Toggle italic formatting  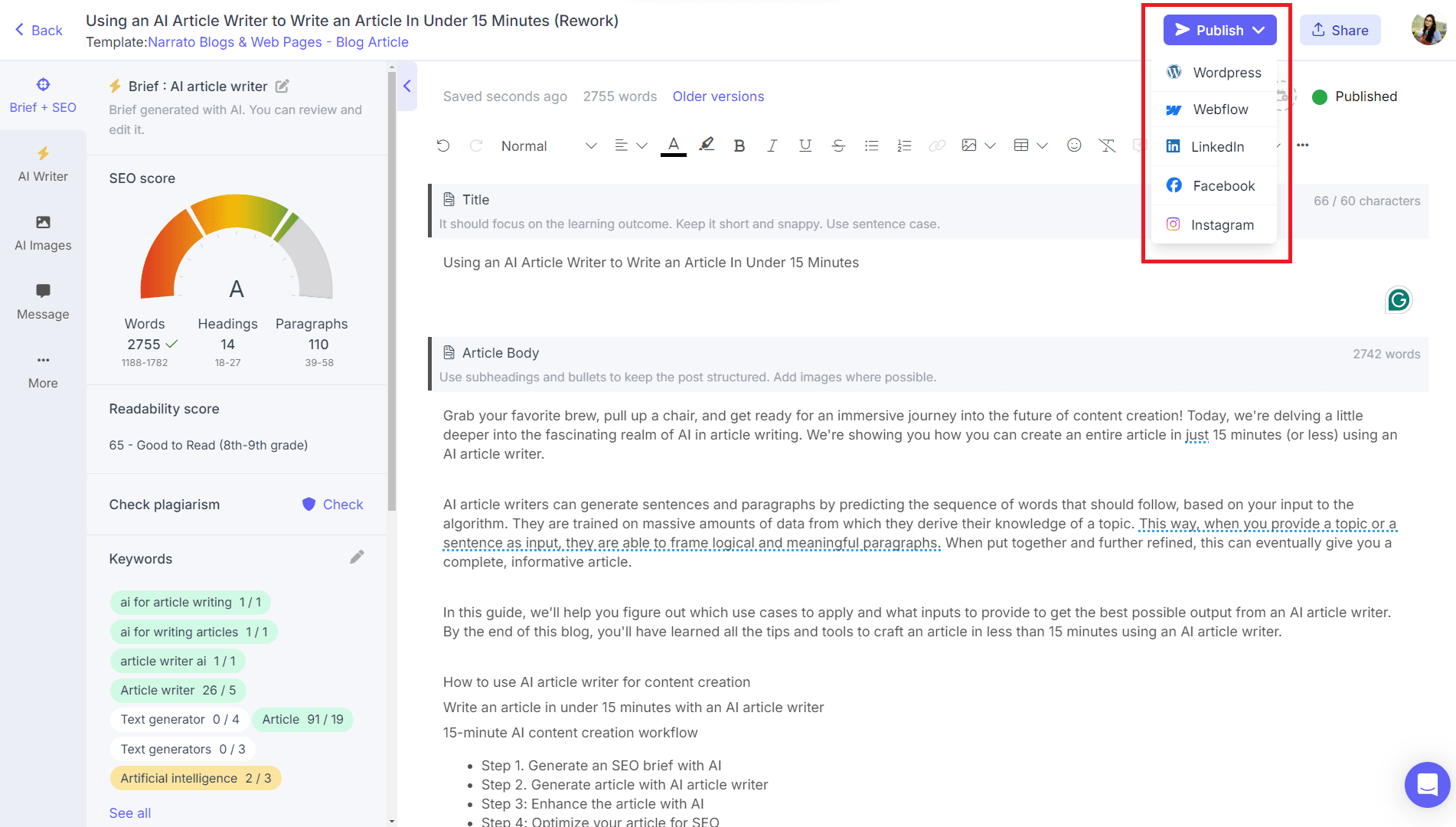click(x=772, y=145)
